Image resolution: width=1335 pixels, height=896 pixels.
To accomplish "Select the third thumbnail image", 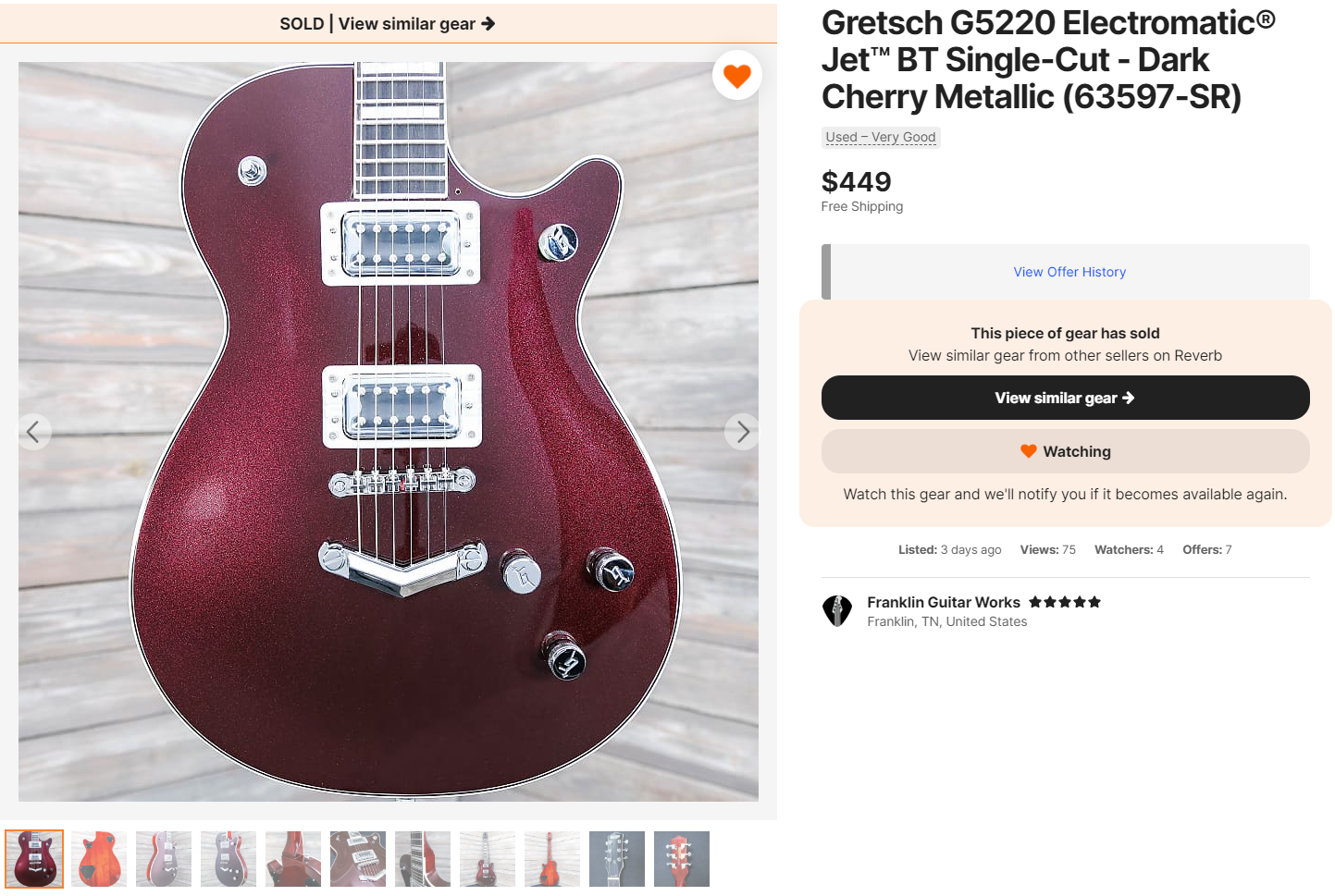I will 164,859.
